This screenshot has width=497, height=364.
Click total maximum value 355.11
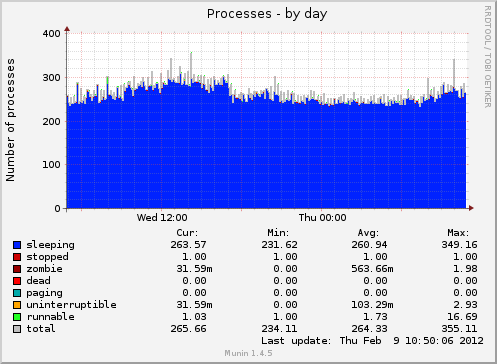click(x=460, y=329)
